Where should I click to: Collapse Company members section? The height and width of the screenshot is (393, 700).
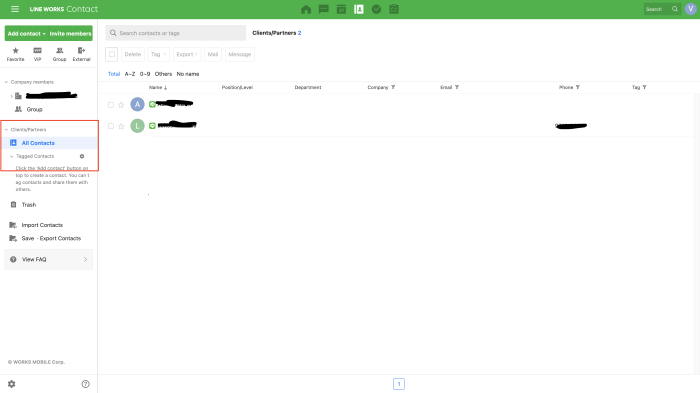(x=6, y=82)
